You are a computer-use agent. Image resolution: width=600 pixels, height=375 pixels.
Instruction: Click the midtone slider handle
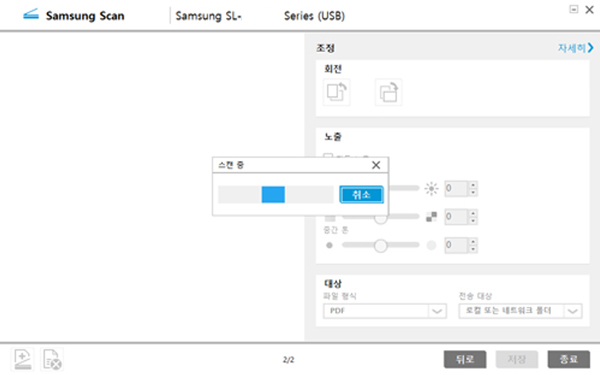[x=380, y=245]
